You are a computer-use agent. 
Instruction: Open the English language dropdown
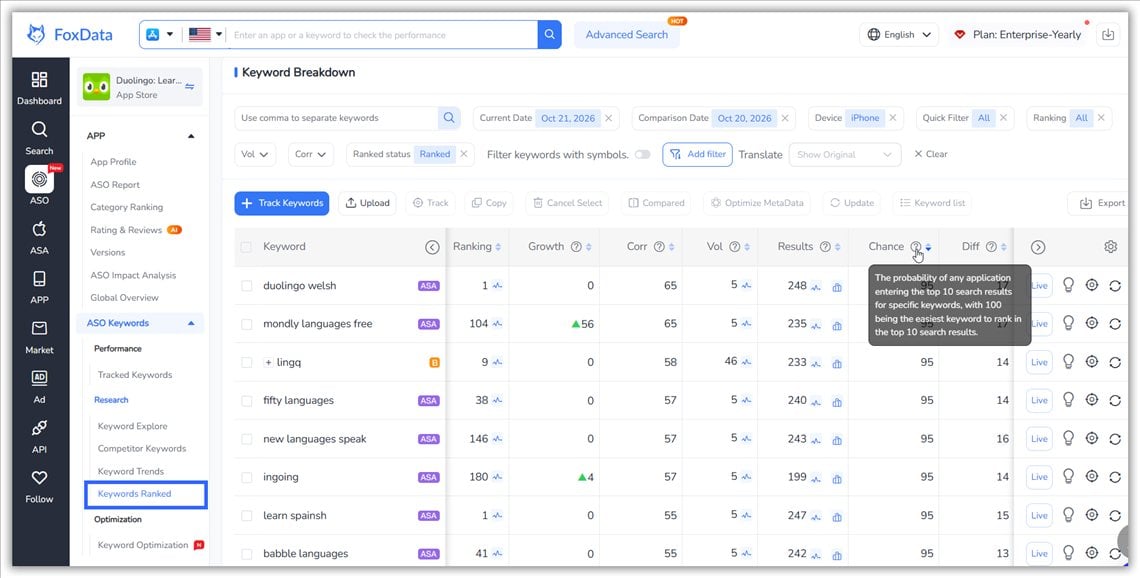[x=899, y=34]
